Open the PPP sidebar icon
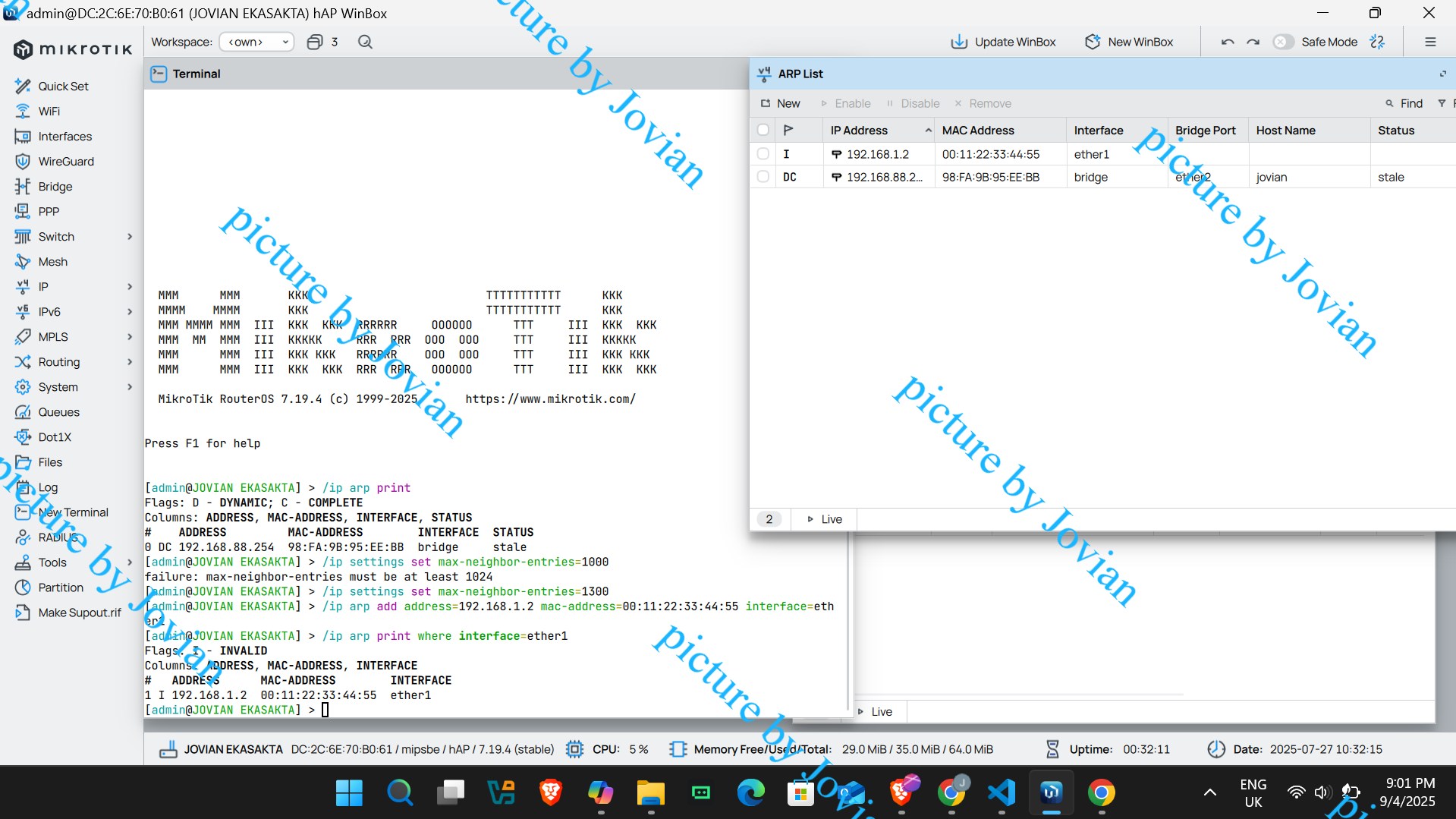The image size is (1456, 819). pos(23,211)
